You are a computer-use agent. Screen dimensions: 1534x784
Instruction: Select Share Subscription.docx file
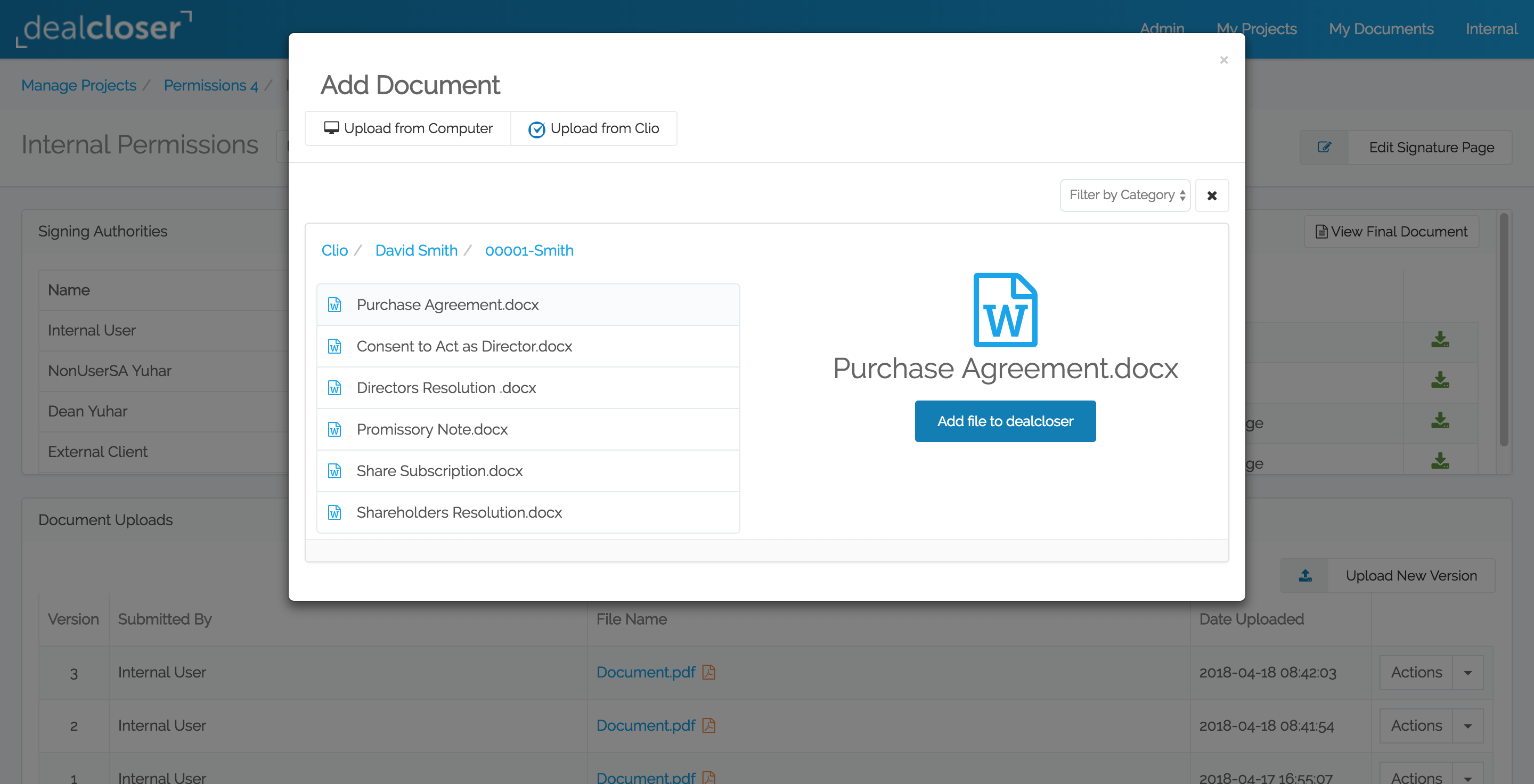pyautogui.click(x=528, y=471)
